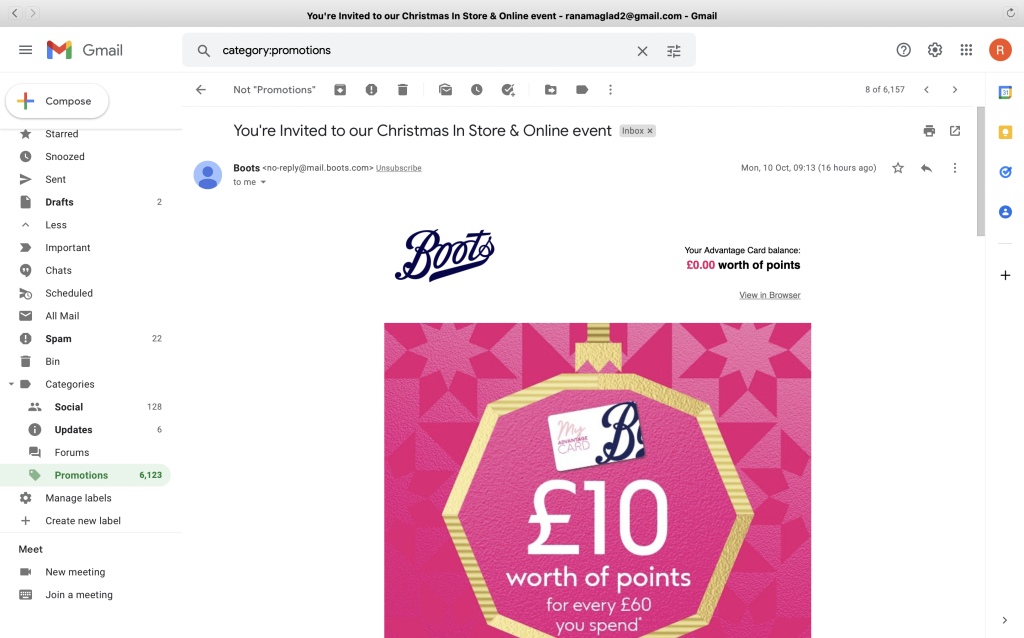Expand the 'to me' recipient details
The height and width of the screenshot is (638, 1024).
pyautogui.click(x=263, y=182)
